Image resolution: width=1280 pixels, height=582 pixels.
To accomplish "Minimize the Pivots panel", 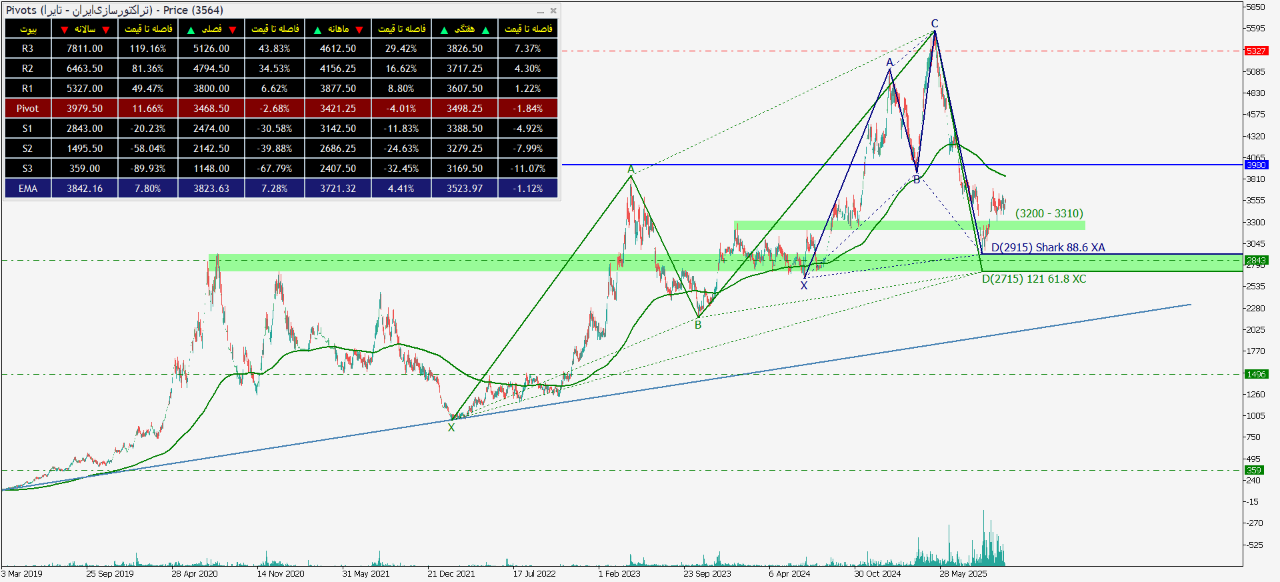I will (x=540, y=10).
